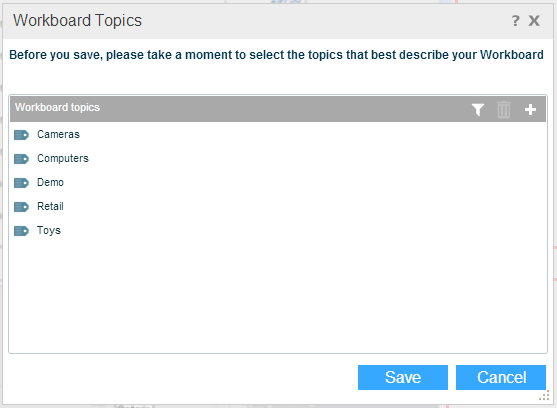Click the delete topic trash icon
557x408 pixels.
click(x=504, y=109)
